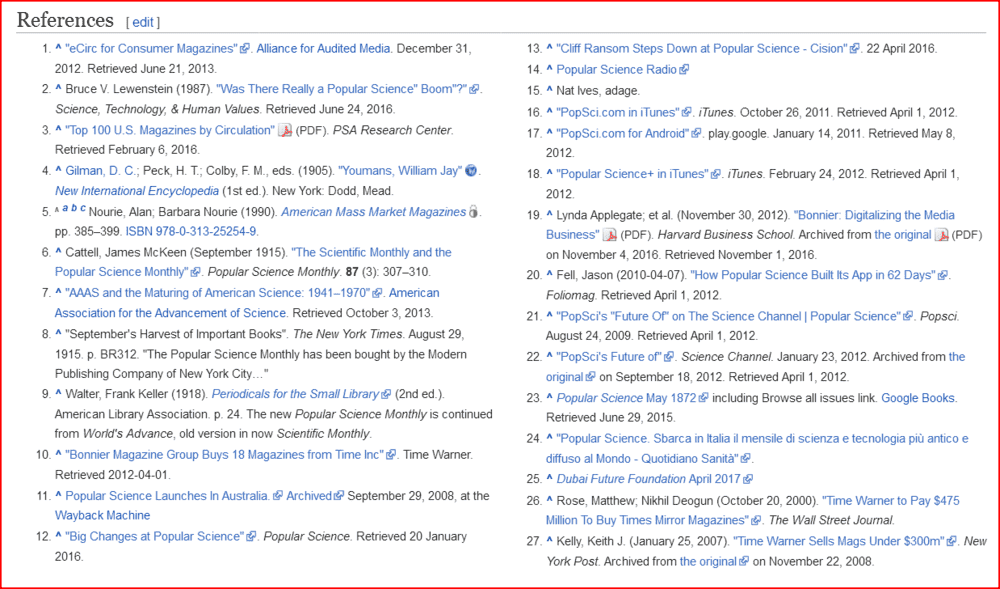The image size is (1000, 589).
Task: Click external link icon after Popular Science Radio
Action: coord(684,70)
